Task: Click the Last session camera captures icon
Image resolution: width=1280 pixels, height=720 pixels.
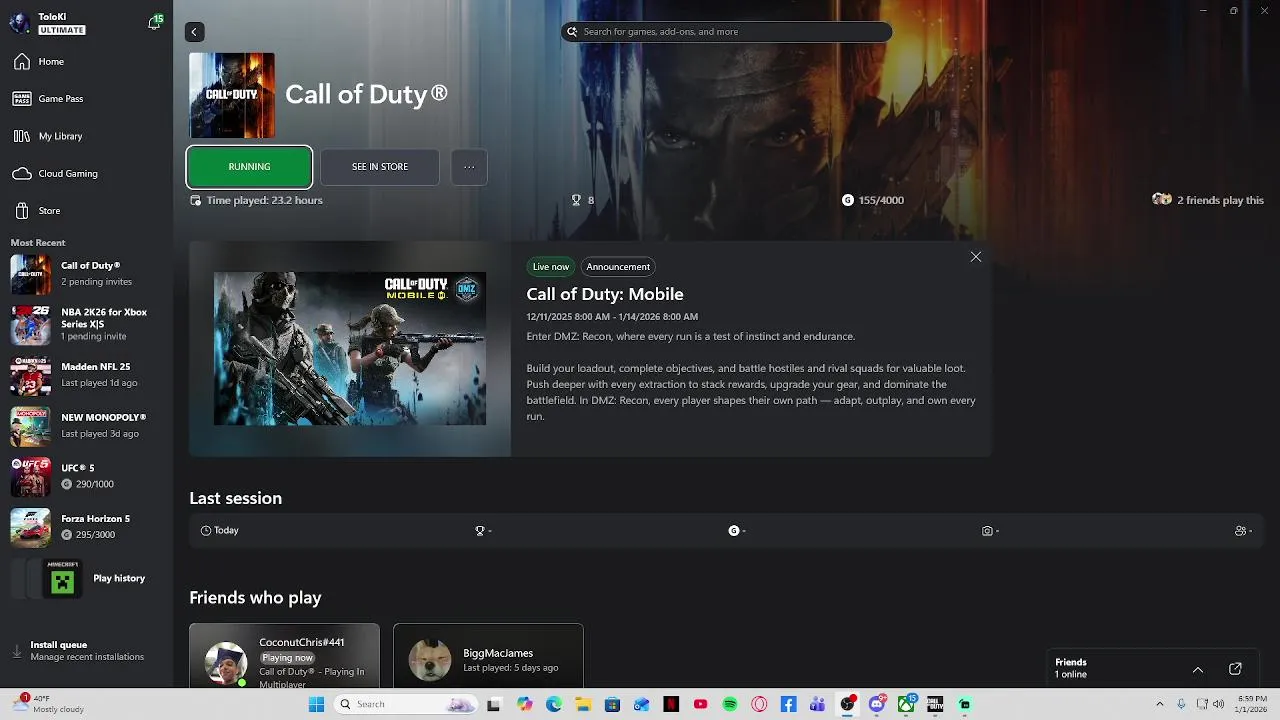Action: [x=990, y=531]
